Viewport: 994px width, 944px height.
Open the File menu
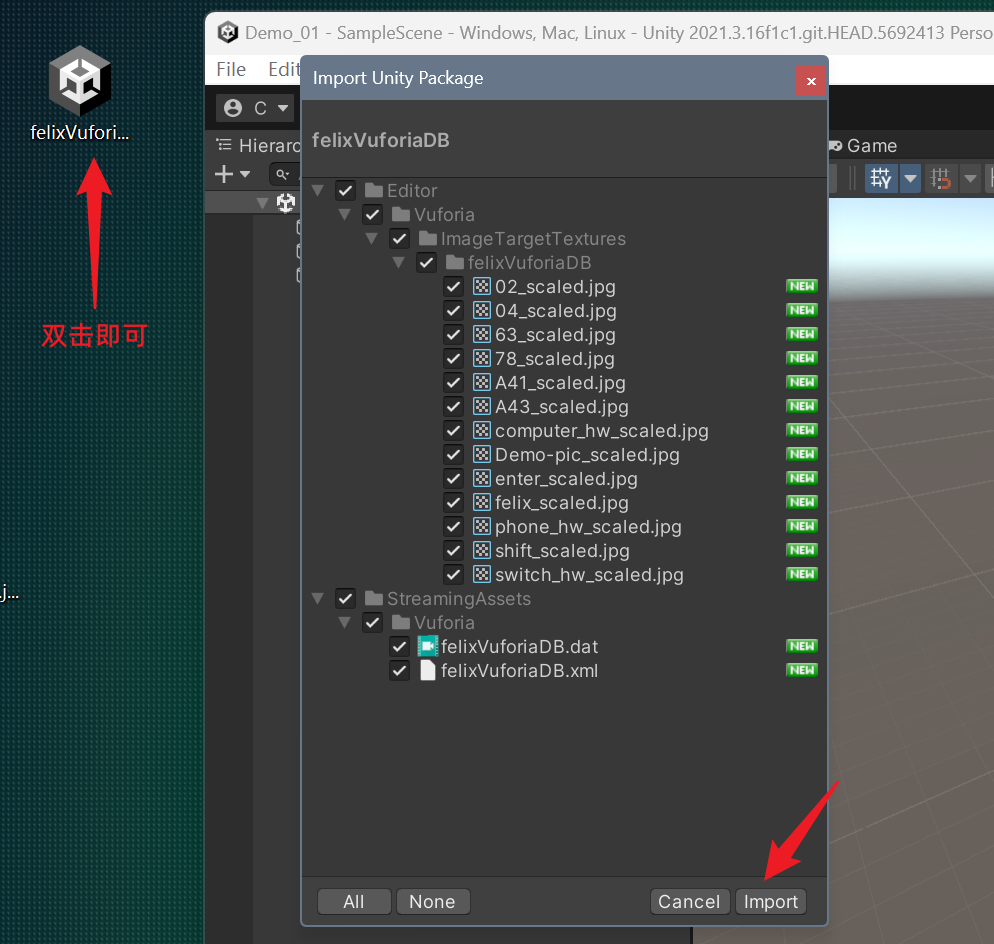click(231, 69)
